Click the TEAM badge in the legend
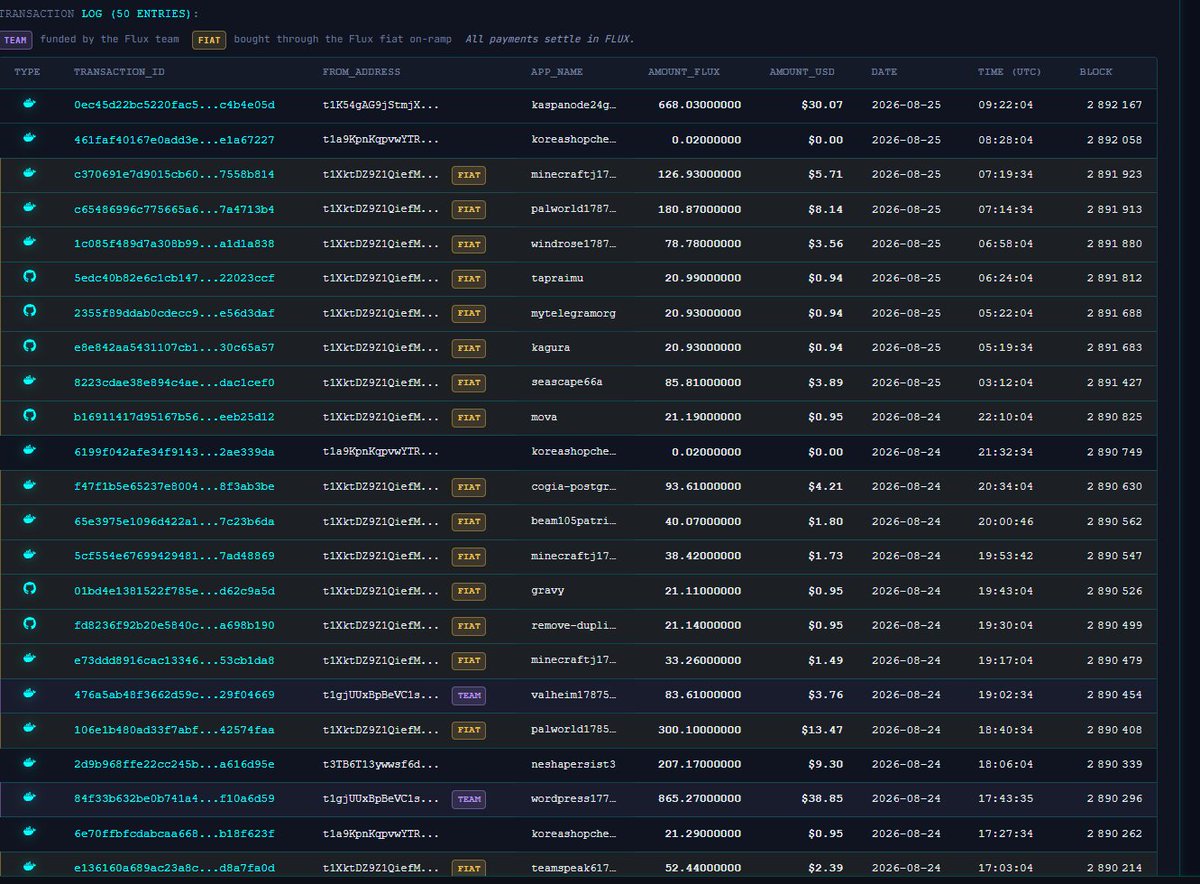Screen dimensions: 1200x884 16,40
